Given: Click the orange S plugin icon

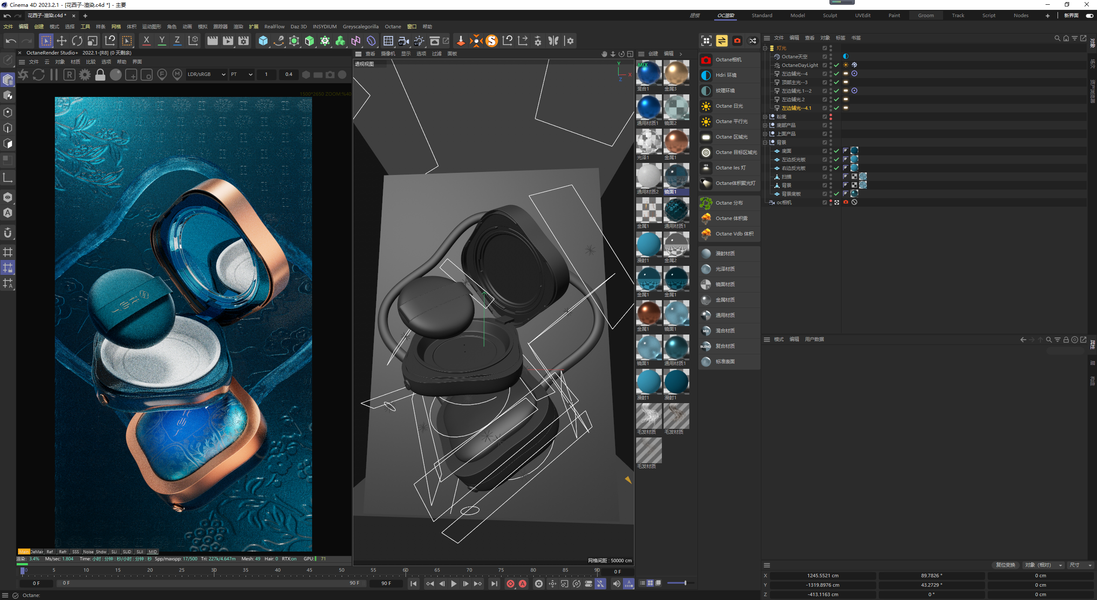Looking at the screenshot, I should [491, 41].
